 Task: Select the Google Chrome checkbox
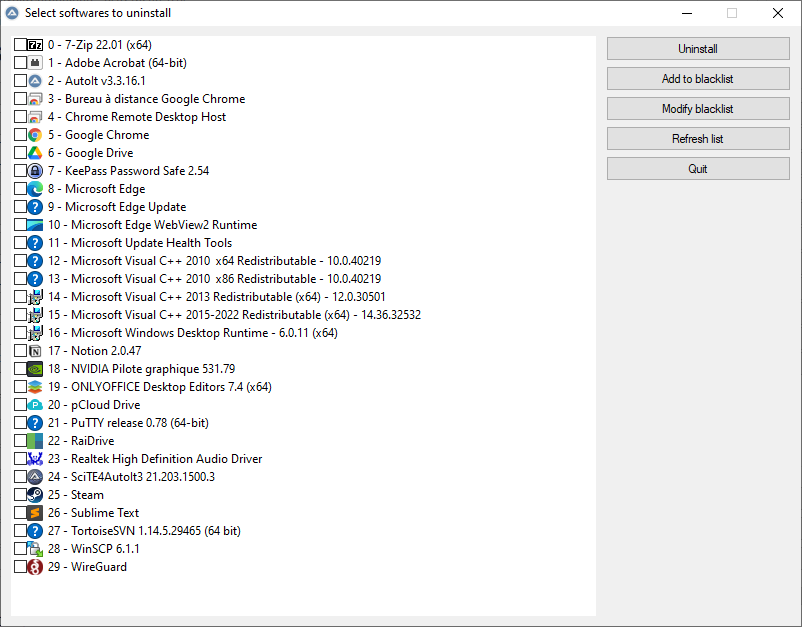20,135
